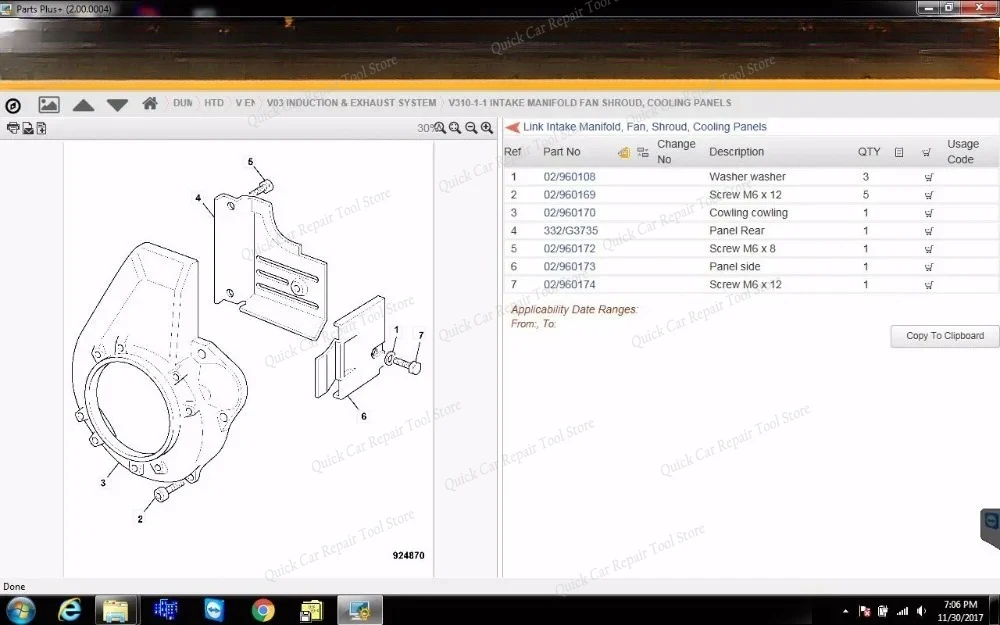The width and height of the screenshot is (1000, 625).
Task: Zoom out of the parts diagram
Action: (470, 128)
